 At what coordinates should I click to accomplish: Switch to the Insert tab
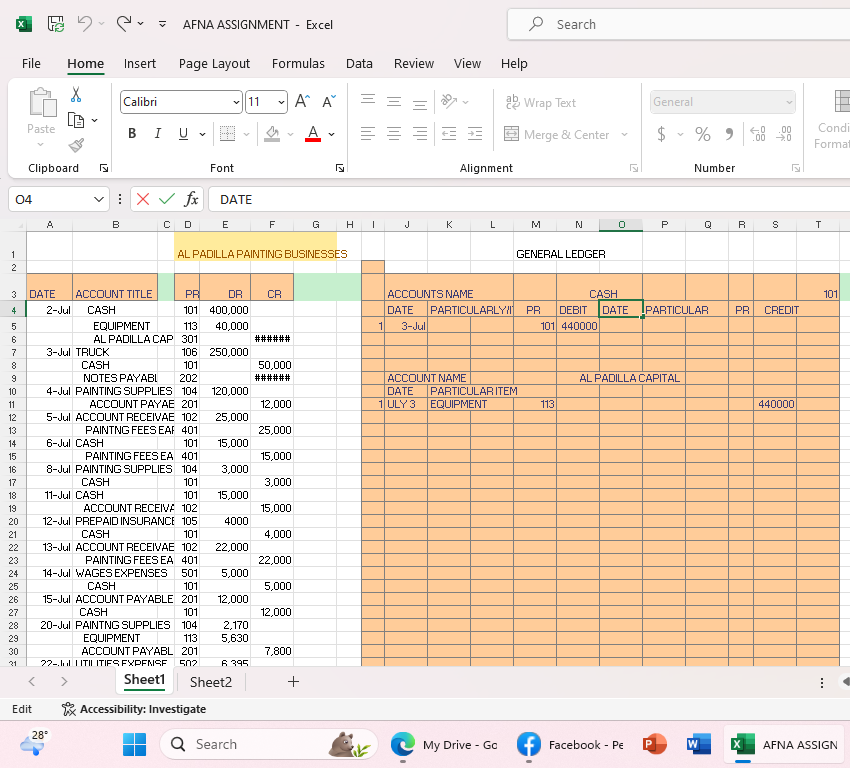click(139, 63)
